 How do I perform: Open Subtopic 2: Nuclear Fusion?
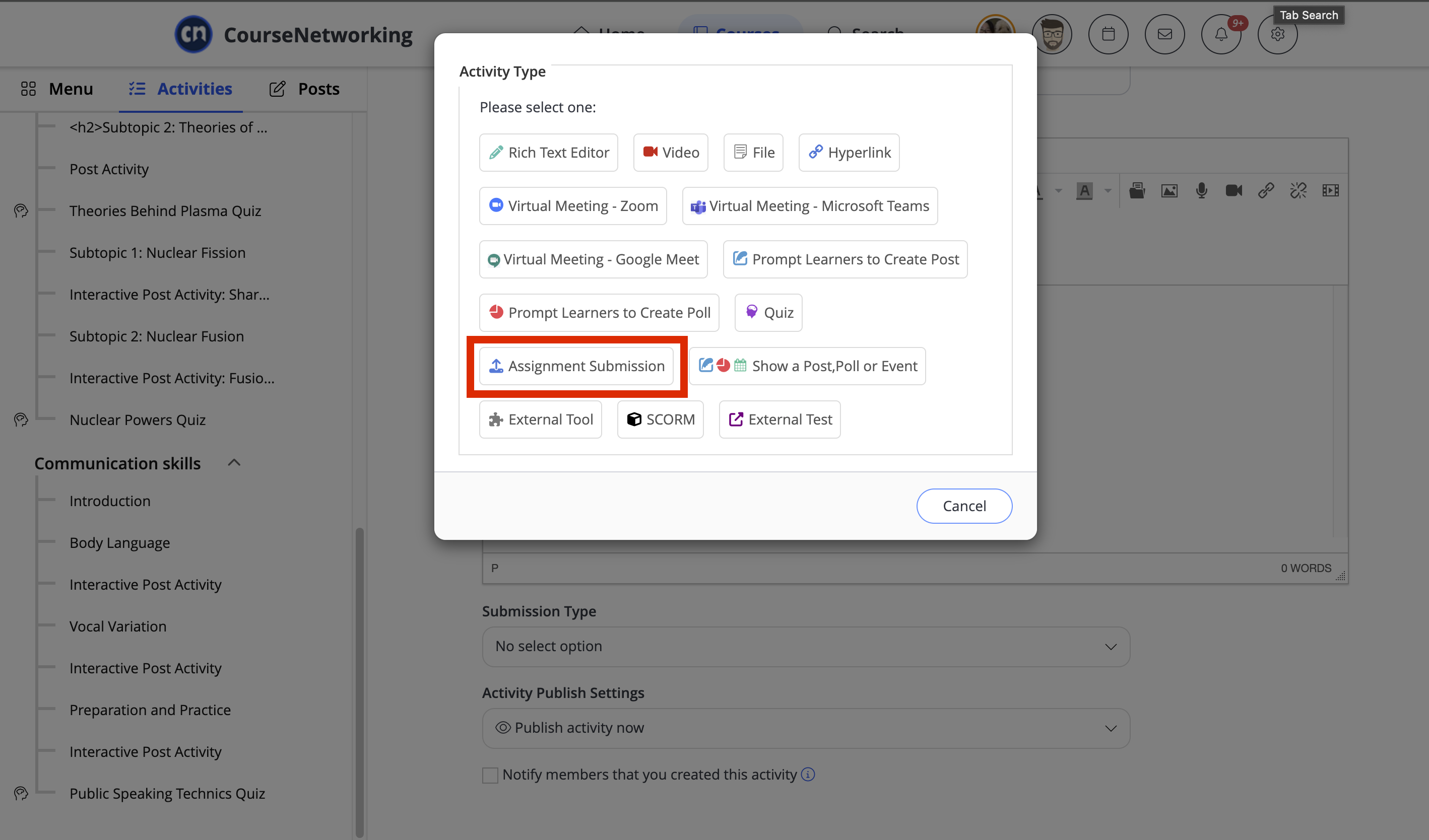[x=157, y=336]
